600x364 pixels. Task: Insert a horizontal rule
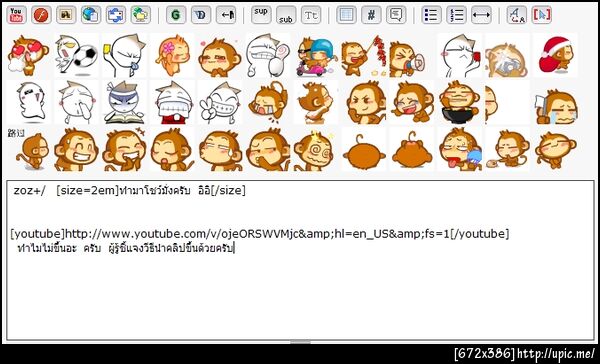[481, 15]
